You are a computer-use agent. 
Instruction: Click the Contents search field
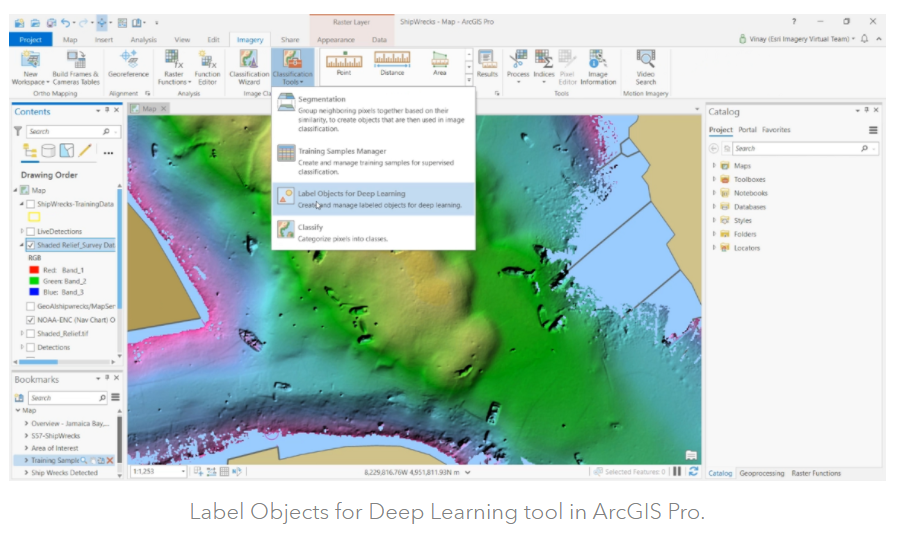pyautogui.click(x=72, y=132)
